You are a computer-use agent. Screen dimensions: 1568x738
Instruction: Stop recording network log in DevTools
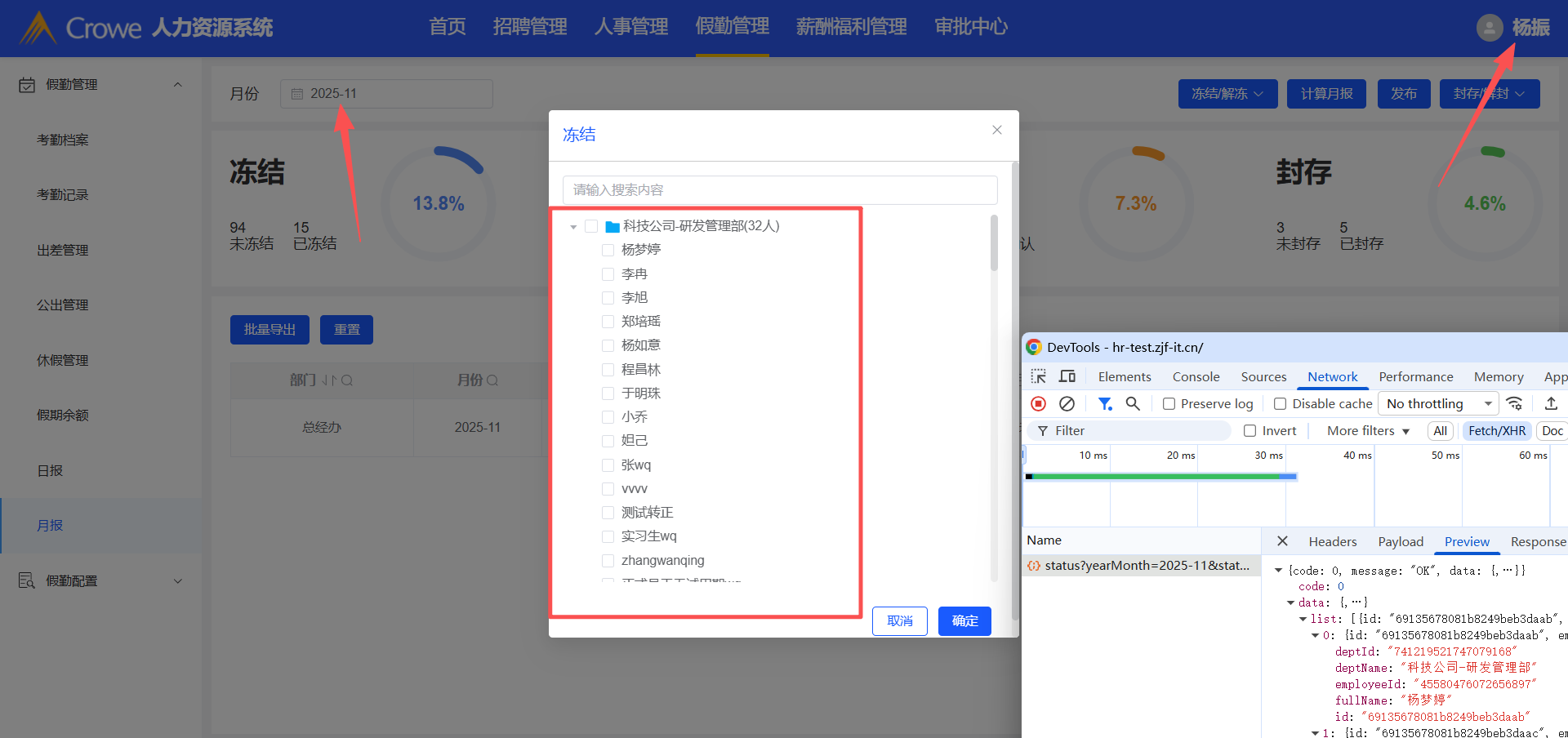click(x=1039, y=403)
